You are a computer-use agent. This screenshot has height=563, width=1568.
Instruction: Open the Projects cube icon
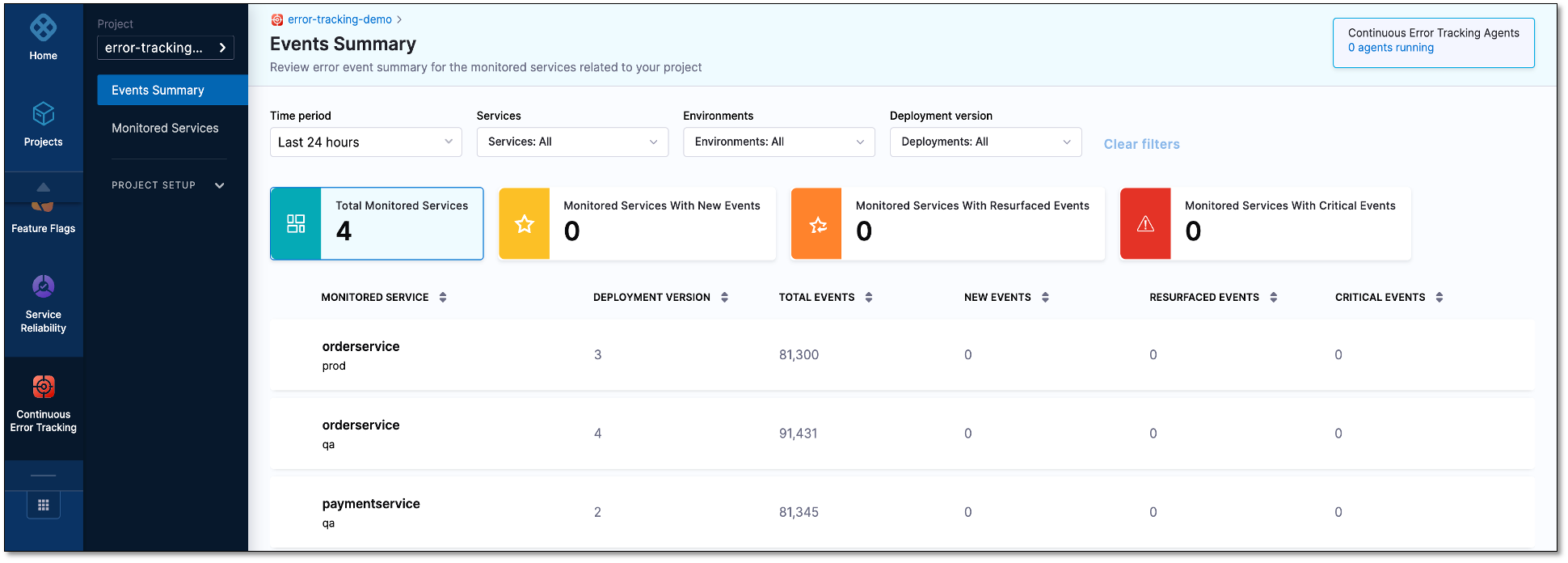point(43,114)
